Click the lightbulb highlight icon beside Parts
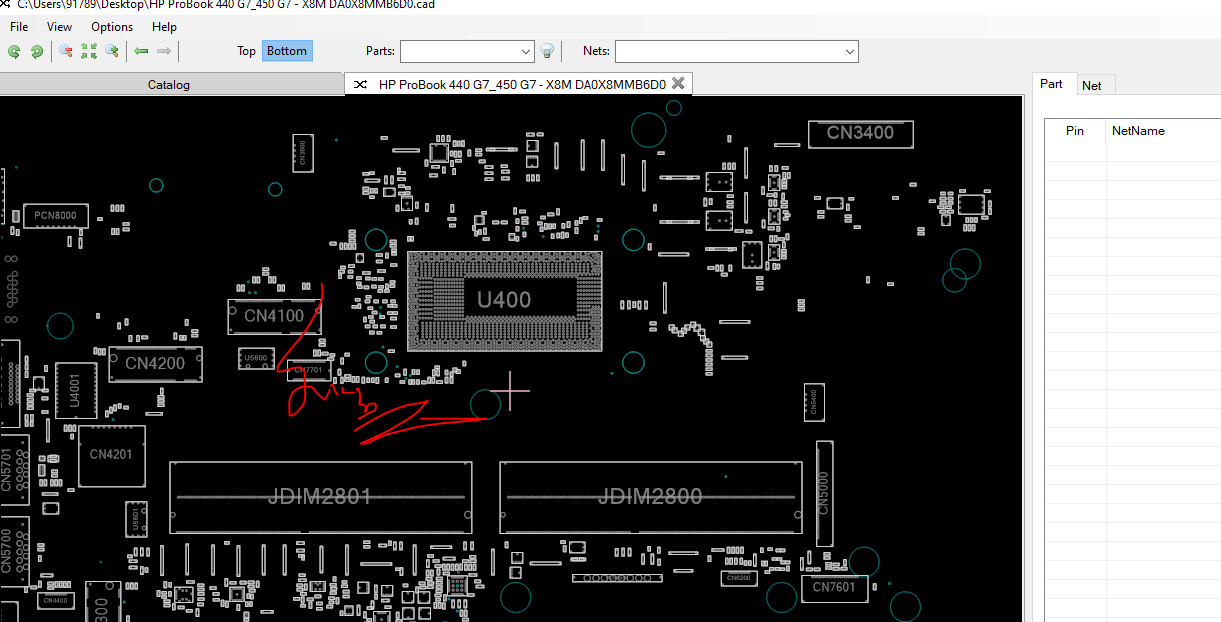The image size is (1221, 622). click(547, 51)
